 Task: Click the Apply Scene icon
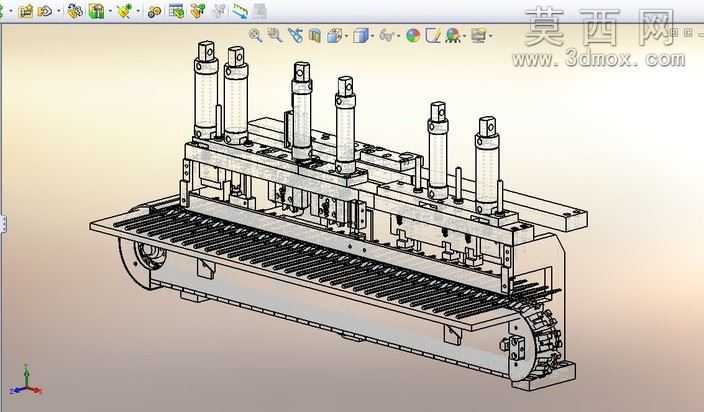453,35
